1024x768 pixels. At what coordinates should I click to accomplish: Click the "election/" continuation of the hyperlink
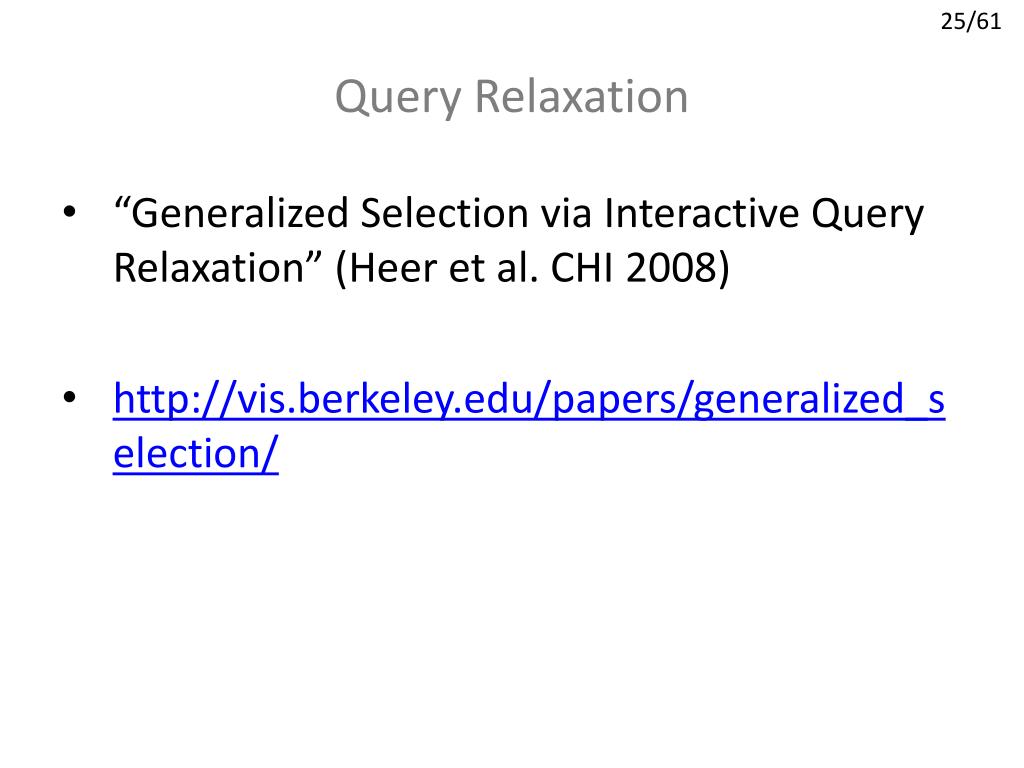[x=196, y=453]
